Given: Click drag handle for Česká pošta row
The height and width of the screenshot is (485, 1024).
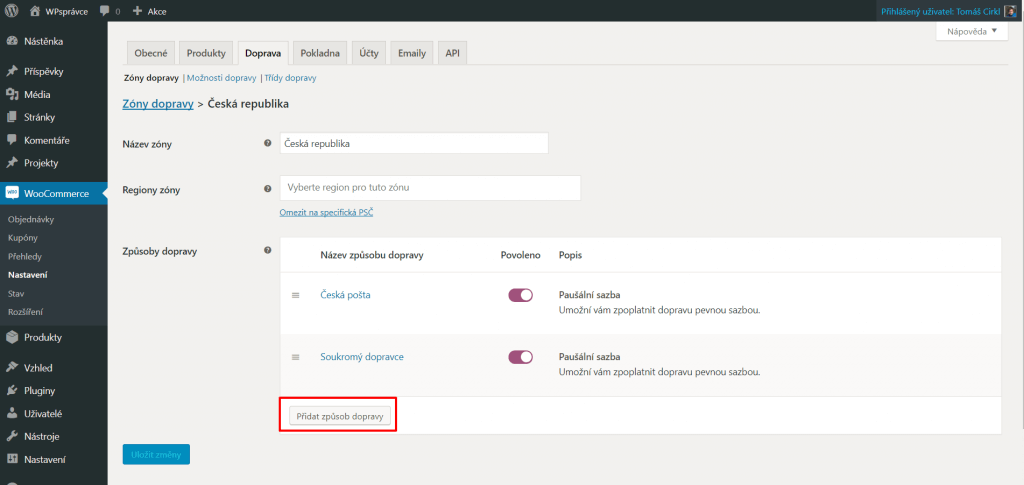Looking at the screenshot, I should 295,295.
